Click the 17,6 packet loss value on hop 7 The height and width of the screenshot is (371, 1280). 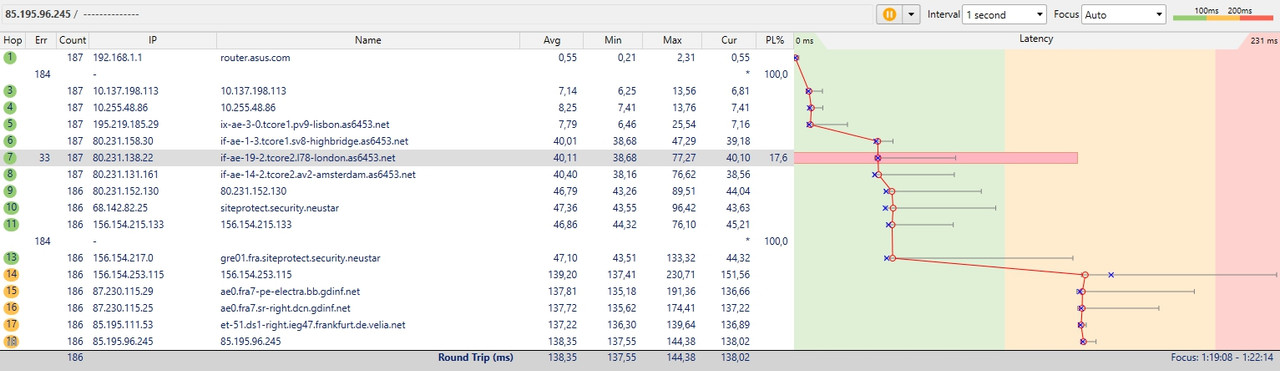pyautogui.click(x=778, y=158)
